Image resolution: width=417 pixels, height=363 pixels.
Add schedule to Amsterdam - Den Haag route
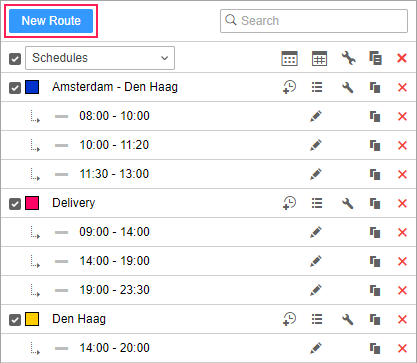tap(289, 87)
